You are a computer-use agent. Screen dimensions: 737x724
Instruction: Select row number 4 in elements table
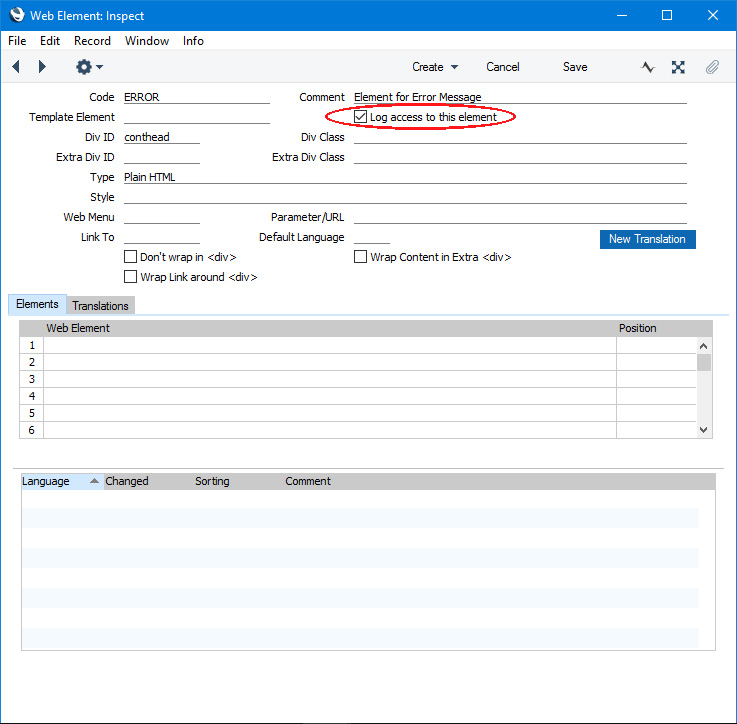coord(31,396)
